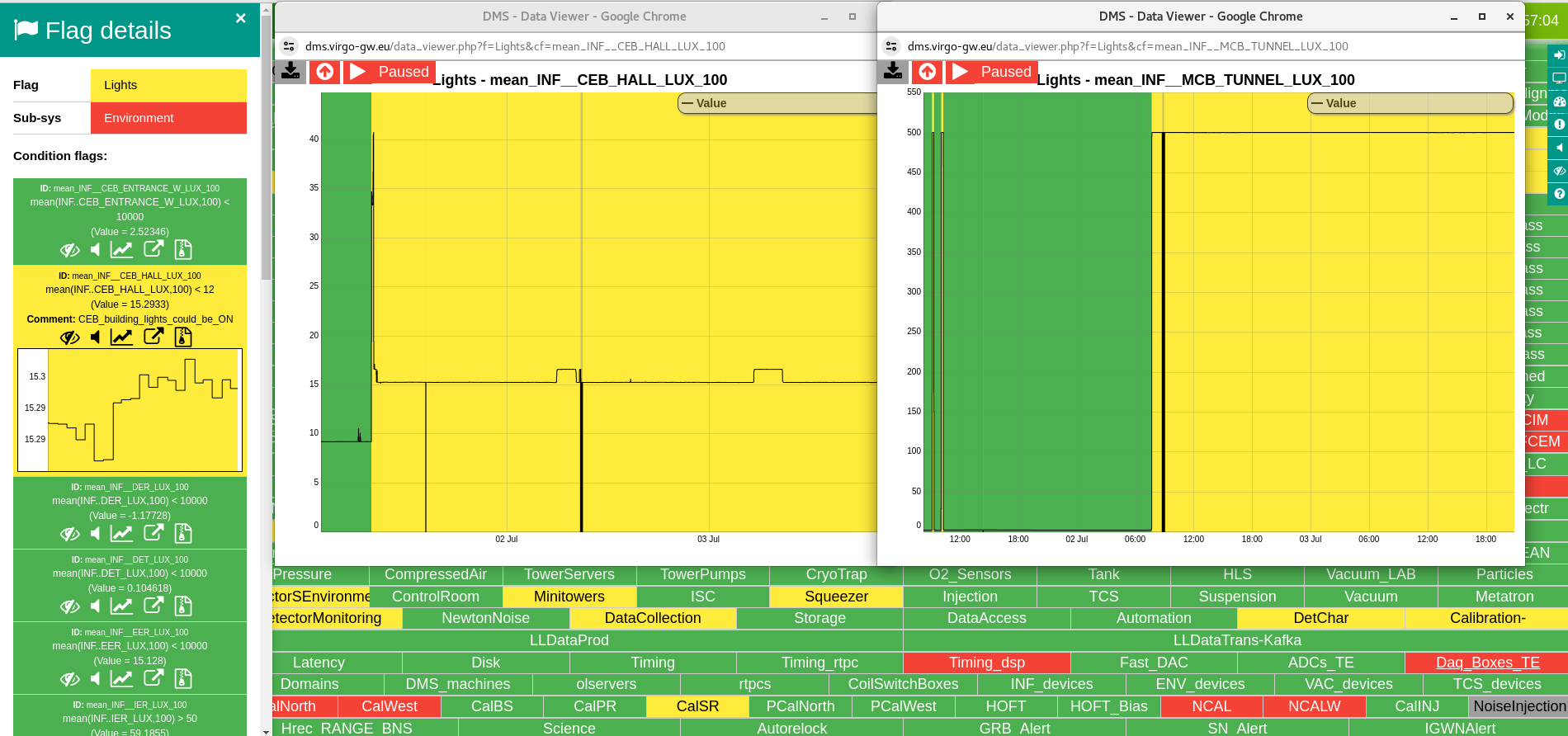Toggle Value series in CEB_HALL chart legend

click(x=777, y=103)
